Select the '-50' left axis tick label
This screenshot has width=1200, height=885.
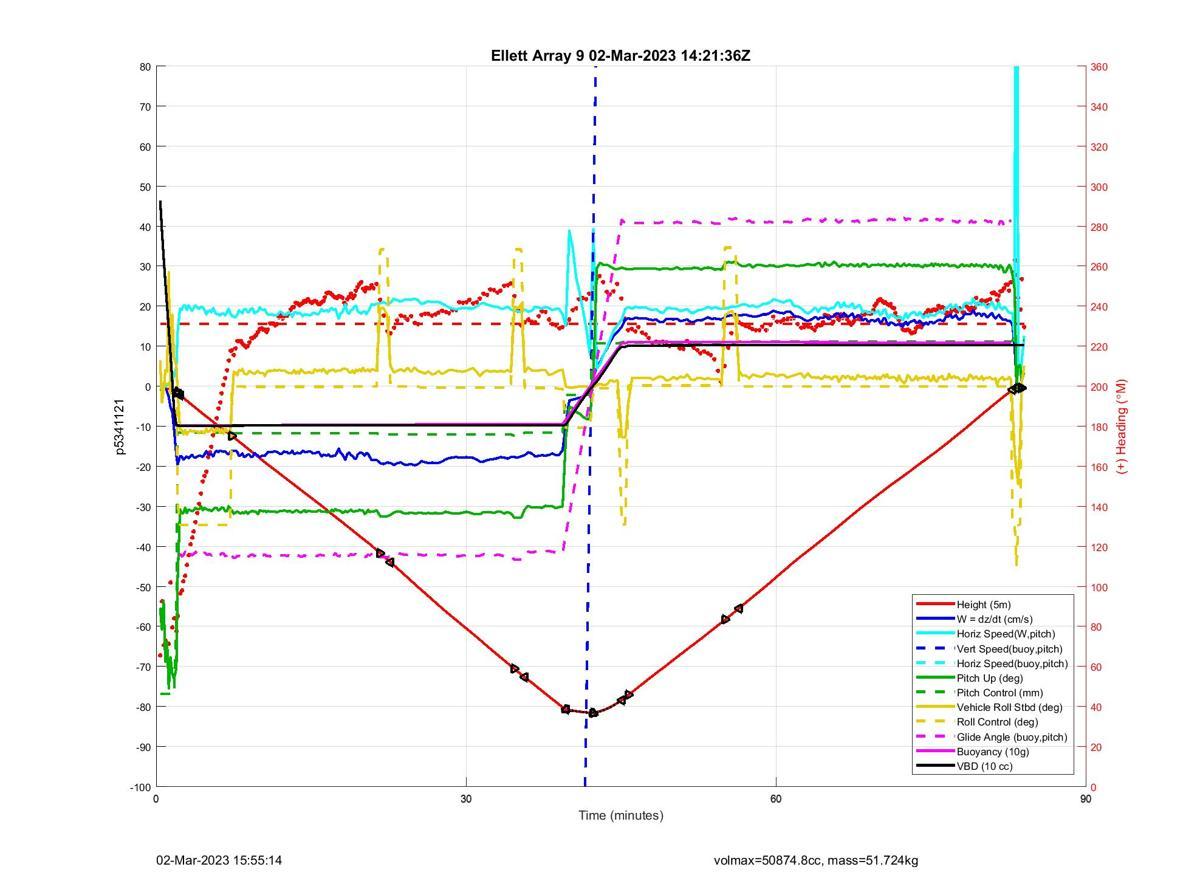(143, 587)
